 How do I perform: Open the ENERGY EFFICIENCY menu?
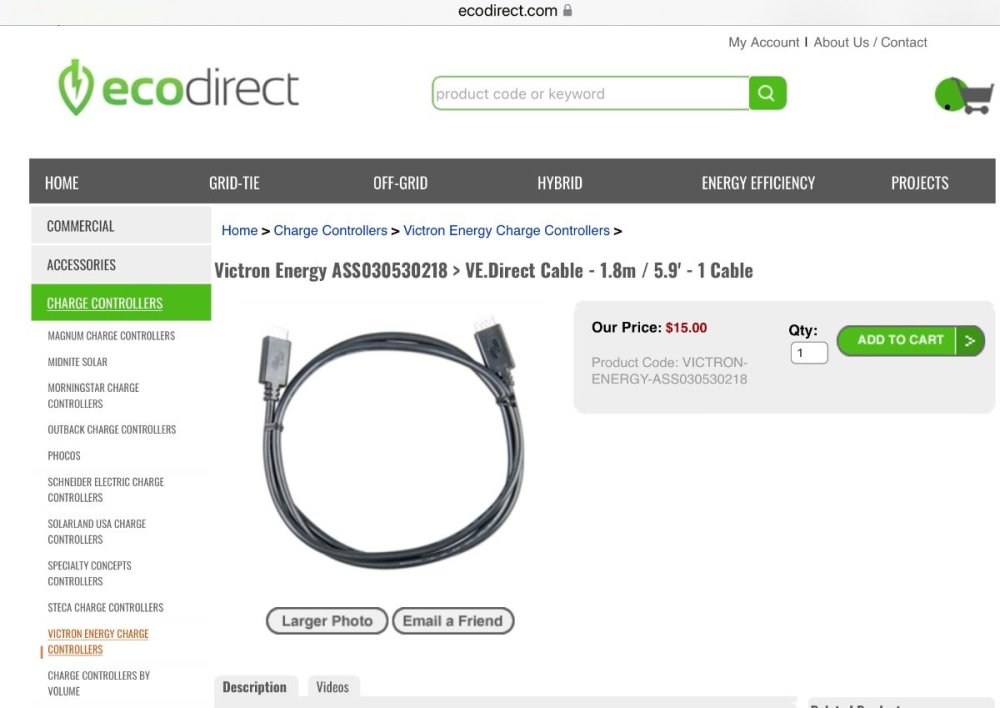[758, 183]
